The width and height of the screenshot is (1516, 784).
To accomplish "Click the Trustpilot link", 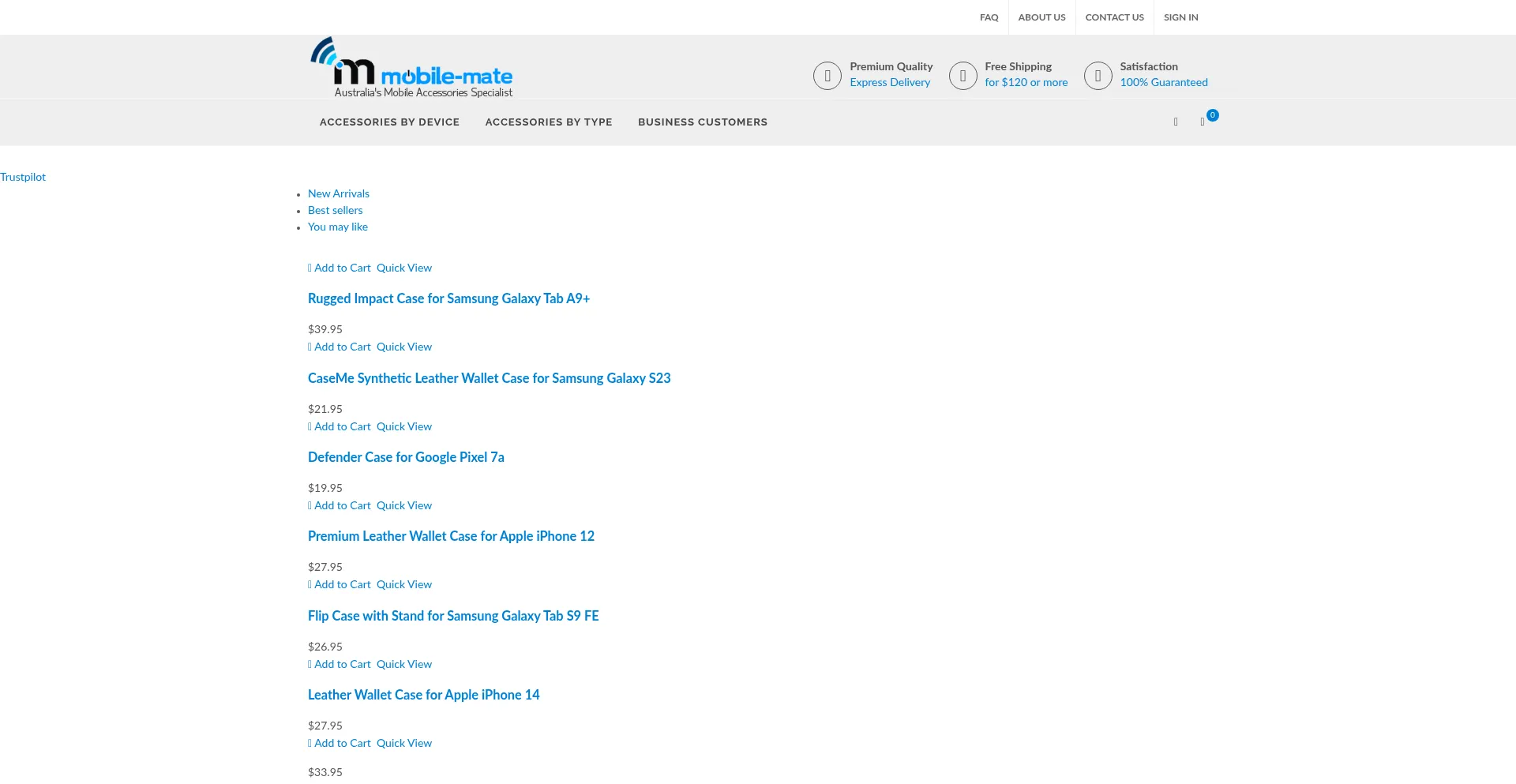I will pyautogui.click(x=23, y=177).
